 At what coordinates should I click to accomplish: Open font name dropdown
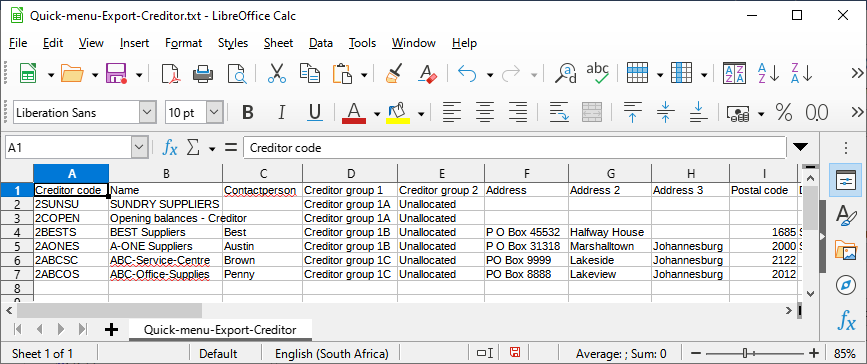click(x=147, y=113)
